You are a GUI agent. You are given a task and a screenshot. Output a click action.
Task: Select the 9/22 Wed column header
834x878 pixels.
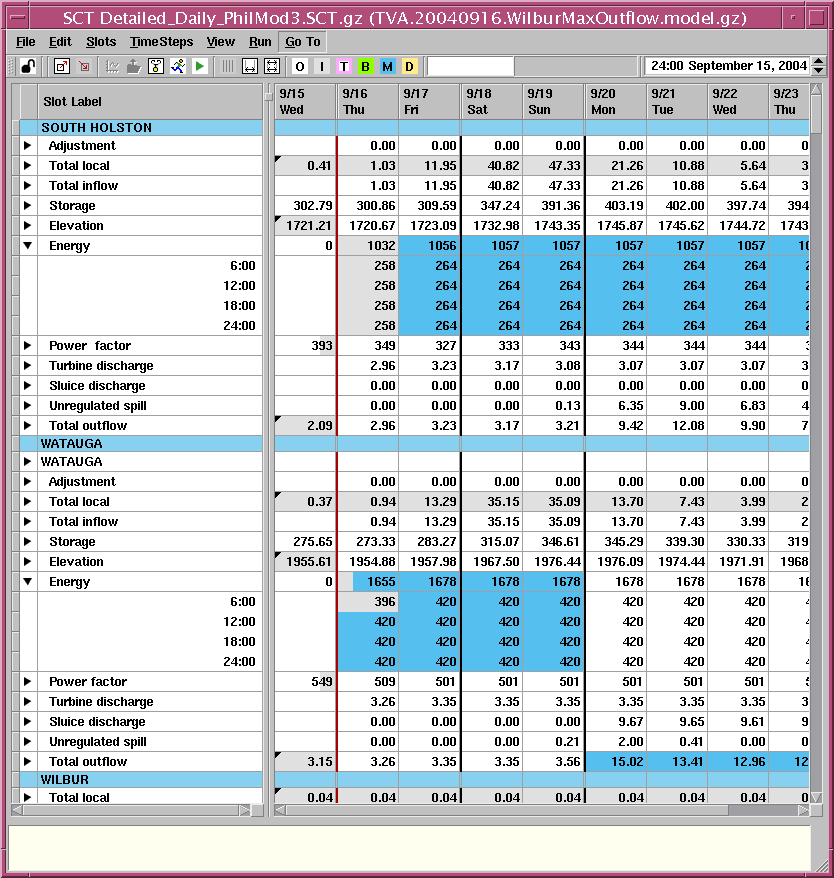tap(737, 102)
